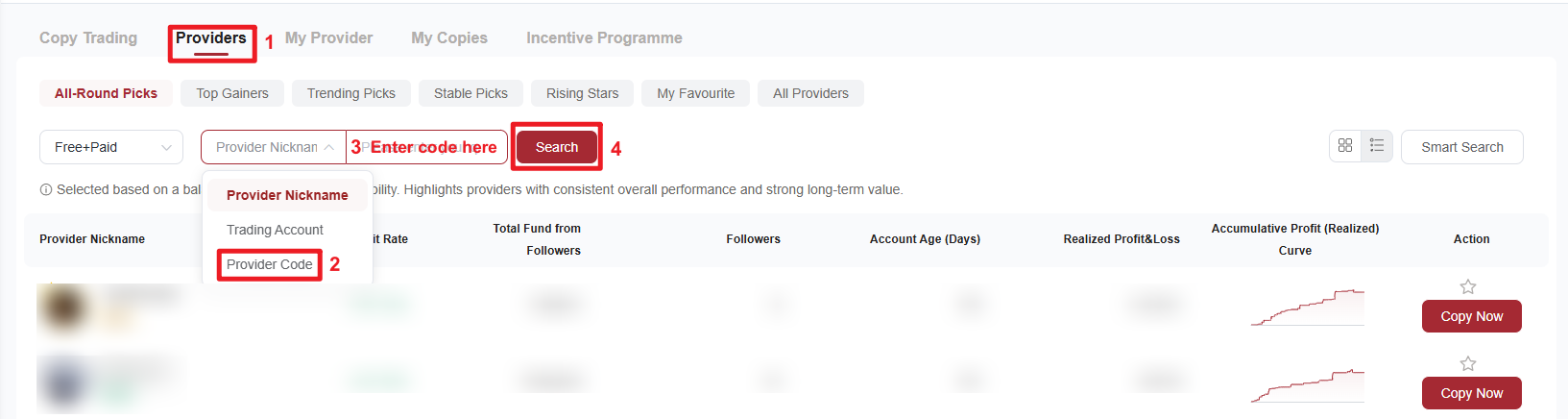Viewport: 1568px width, 419px height.
Task: Click first provider's blurred avatar
Action: point(63,309)
